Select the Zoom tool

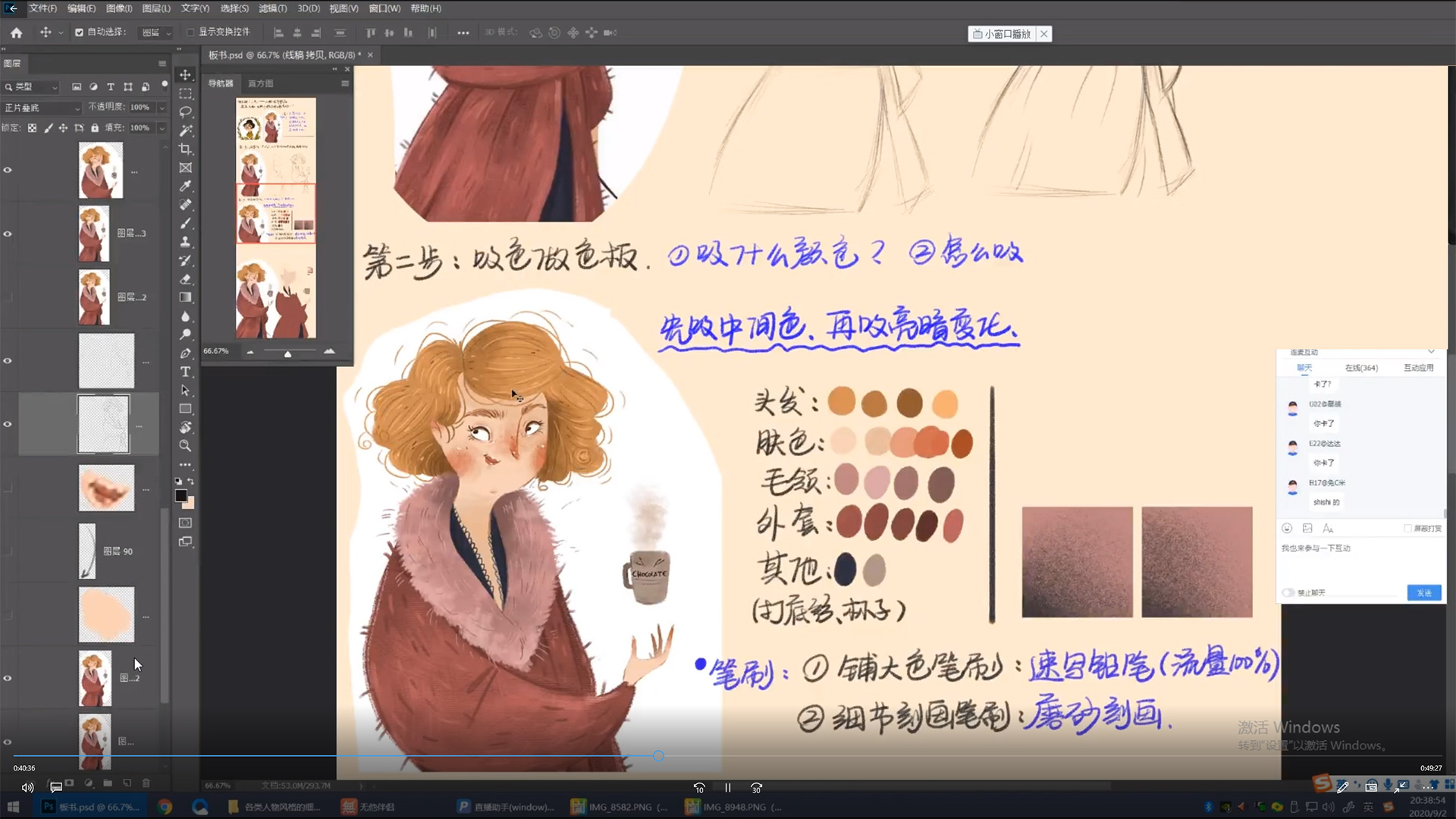pyautogui.click(x=185, y=446)
